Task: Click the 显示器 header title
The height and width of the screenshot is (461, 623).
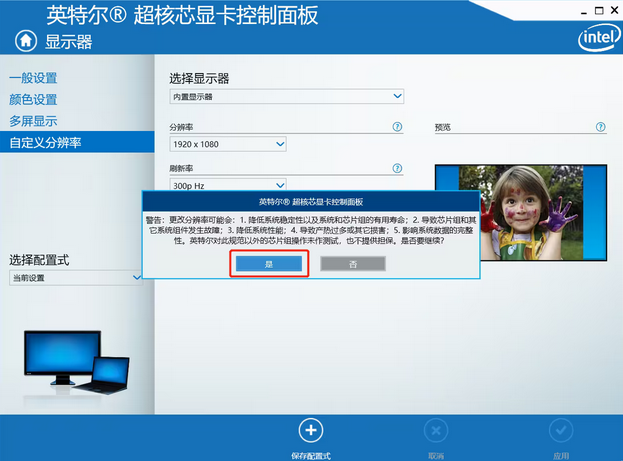Action: [68, 42]
